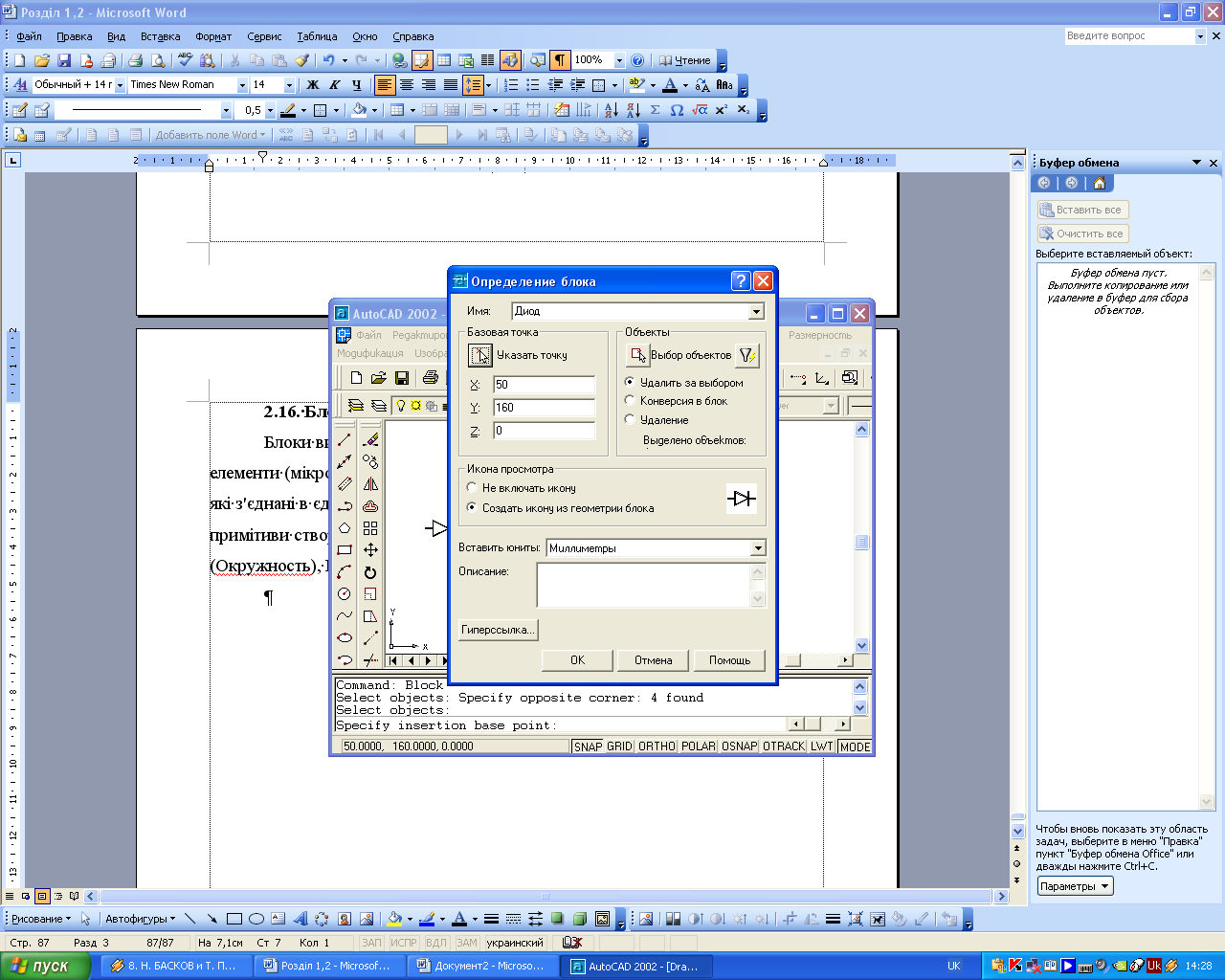Click the pick base point icon

coord(479,355)
